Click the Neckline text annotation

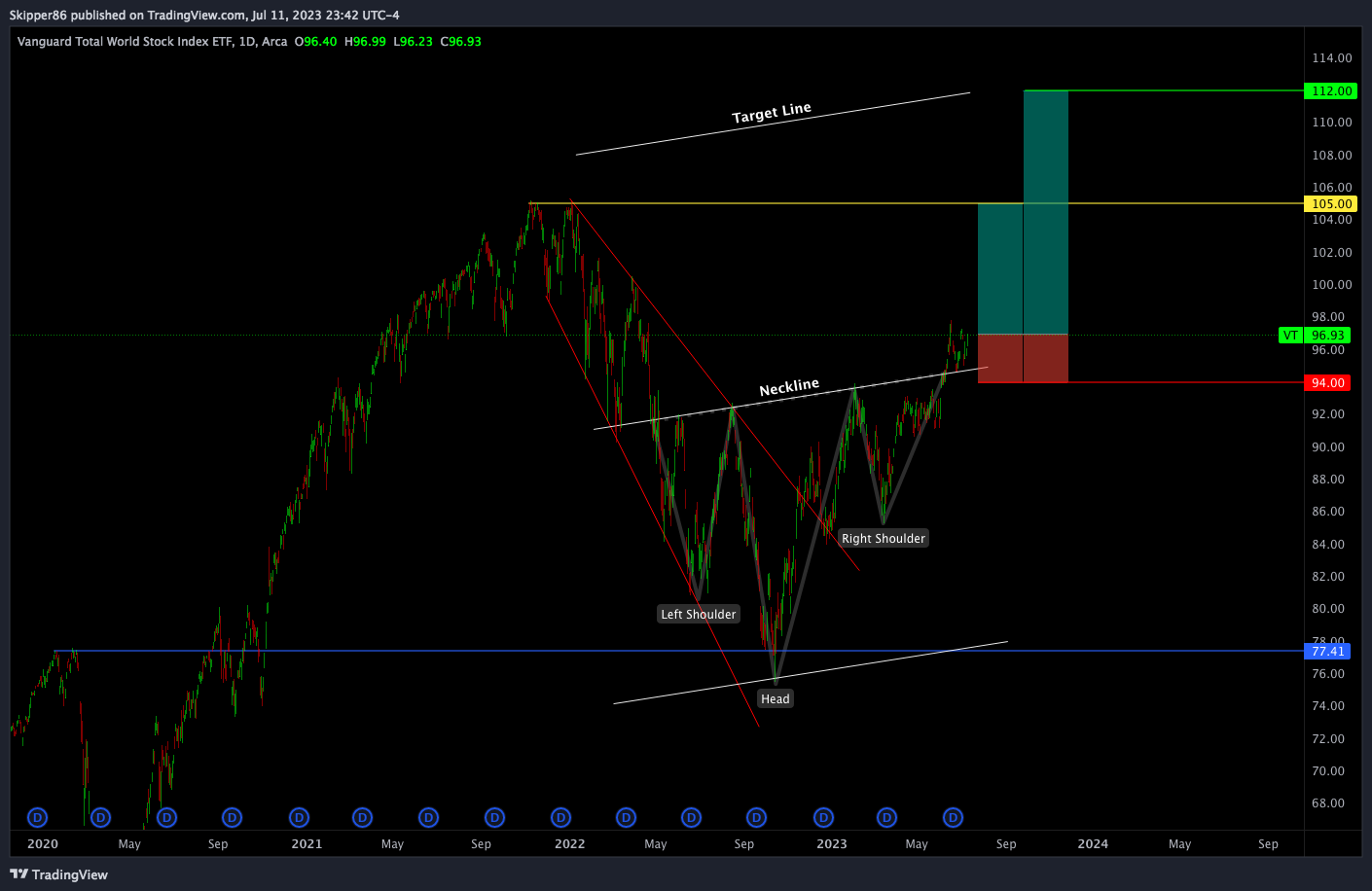coord(789,387)
